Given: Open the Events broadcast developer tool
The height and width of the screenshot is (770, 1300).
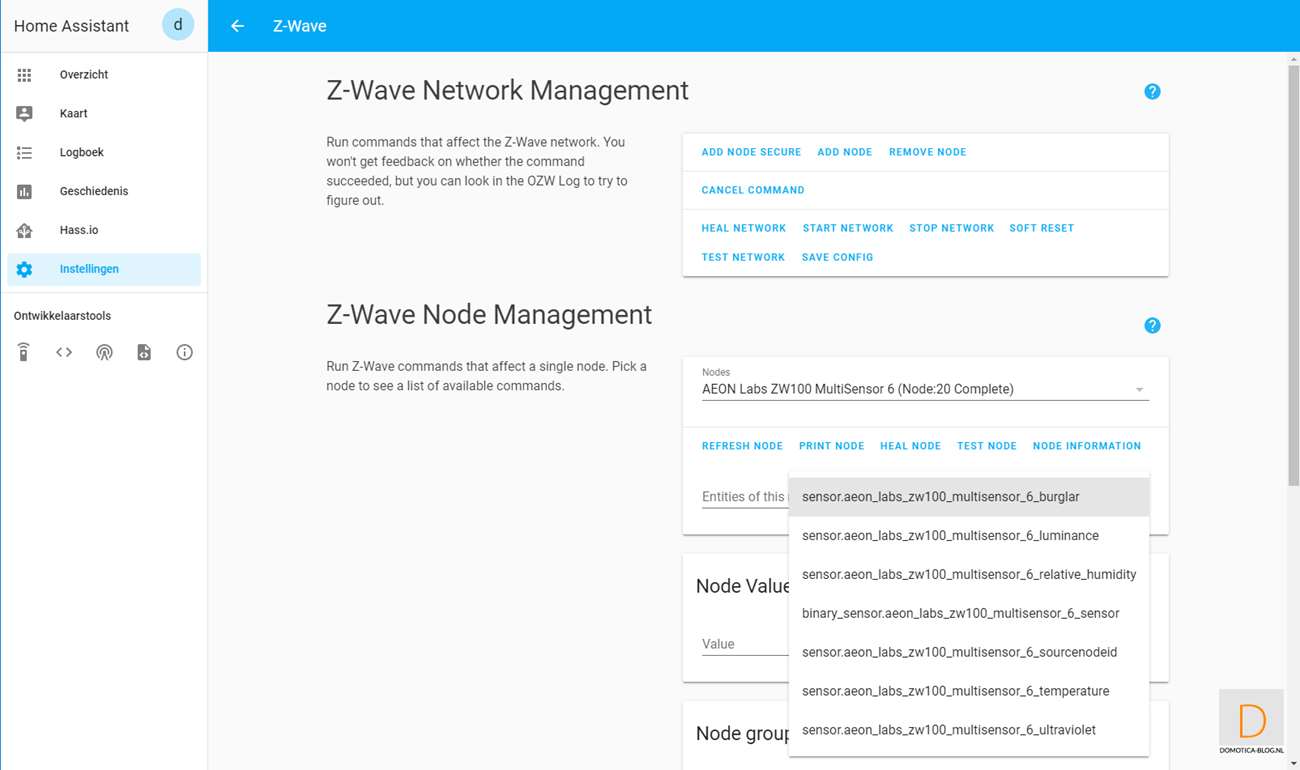Looking at the screenshot, I should (x=104, y=352).
